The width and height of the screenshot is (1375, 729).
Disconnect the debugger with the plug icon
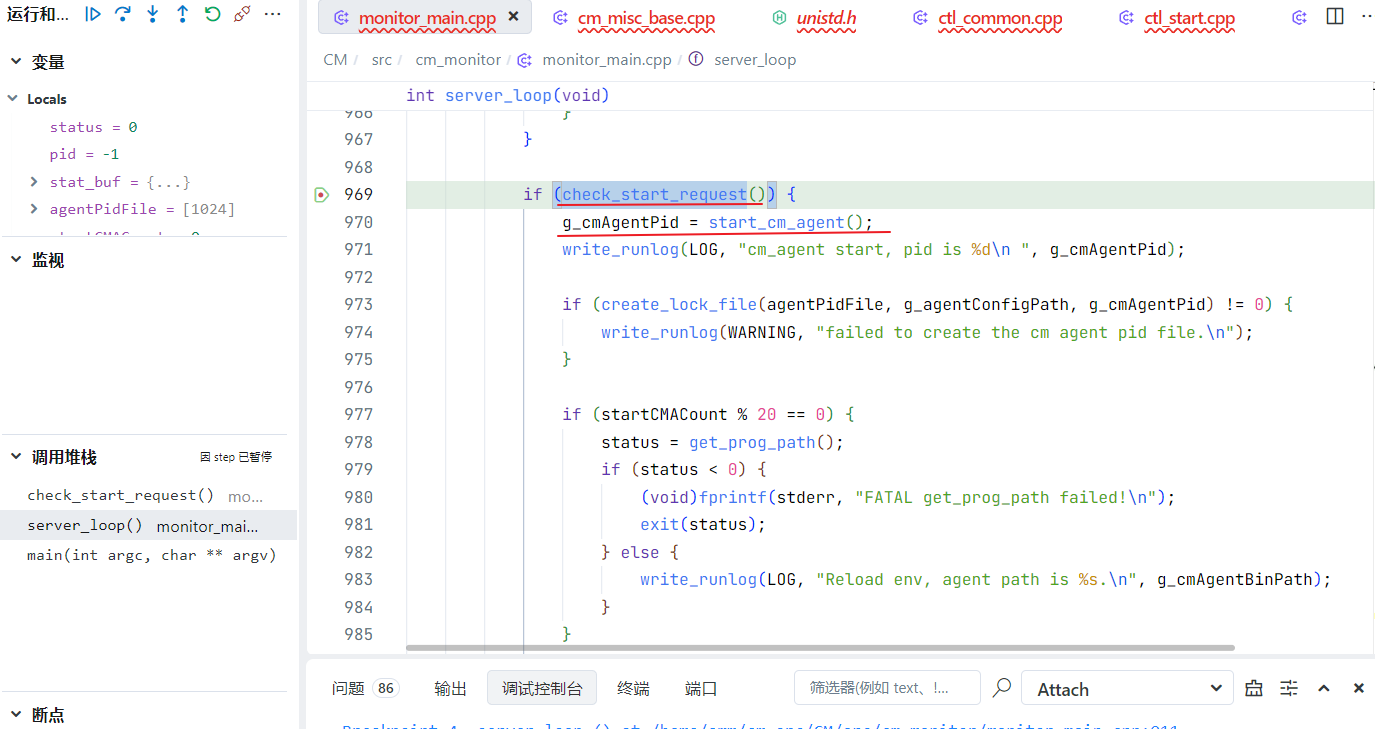pos(242,14)
